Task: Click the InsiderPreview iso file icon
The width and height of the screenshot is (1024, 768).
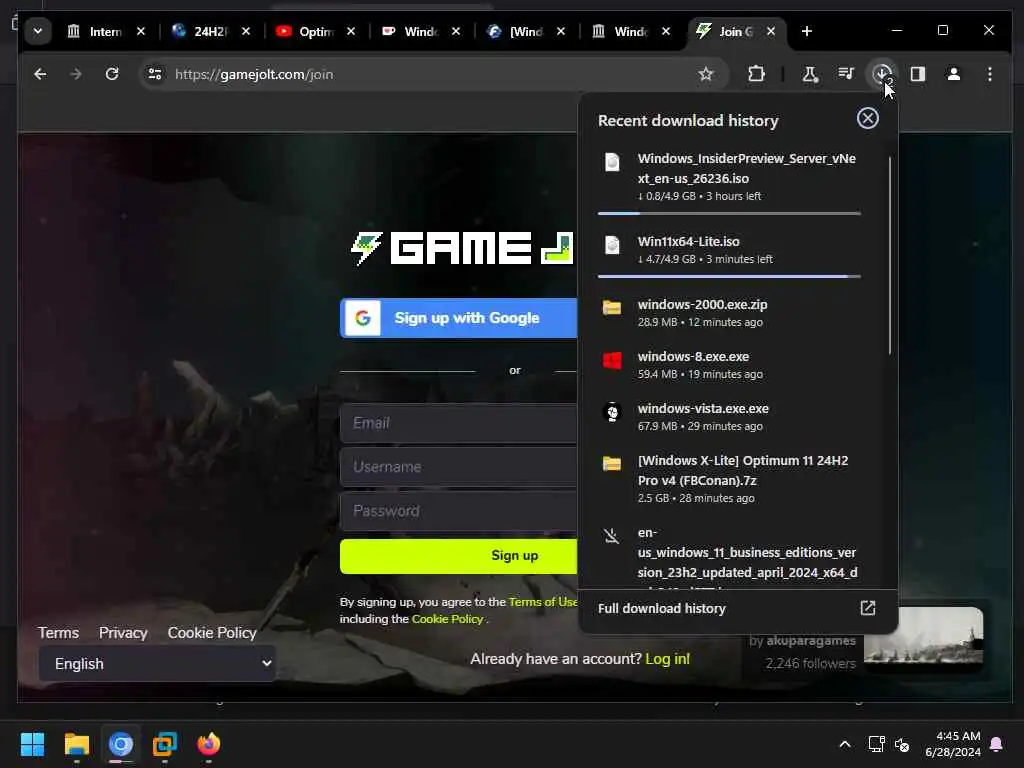Action: click(612, 161)
